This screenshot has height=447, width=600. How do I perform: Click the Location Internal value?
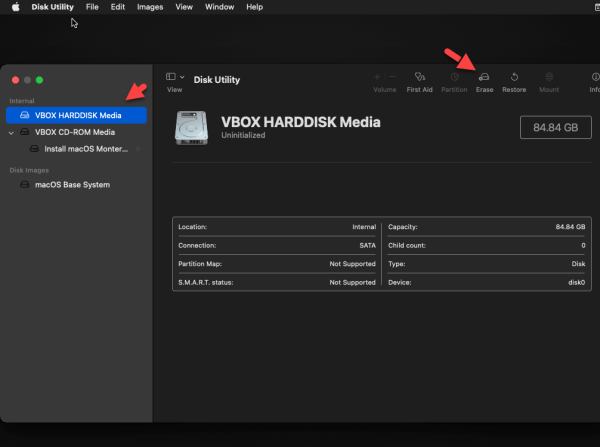click(x=364, y=227)
